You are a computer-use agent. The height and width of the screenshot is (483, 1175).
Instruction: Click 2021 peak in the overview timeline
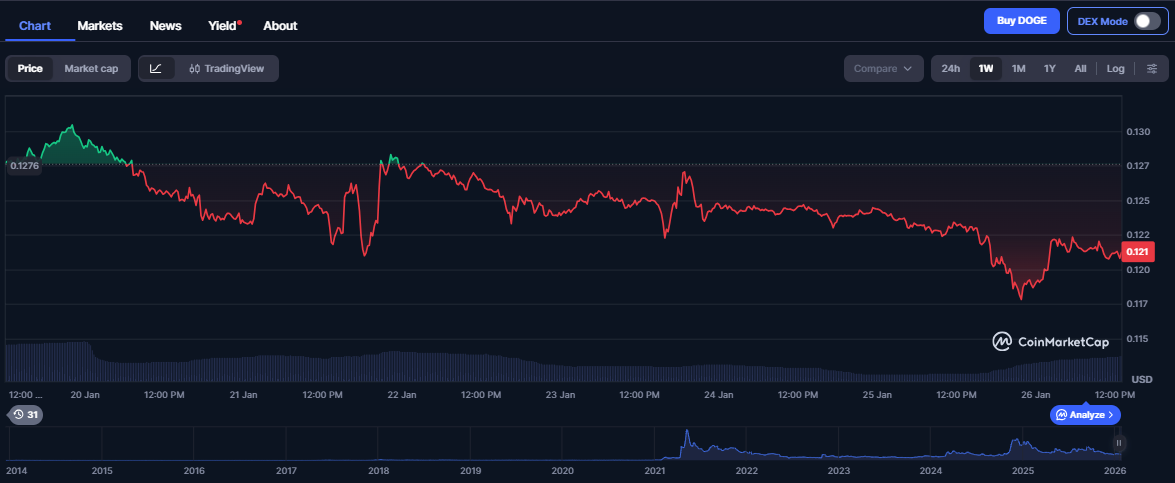pyautogui.click(x=687, y=438)
